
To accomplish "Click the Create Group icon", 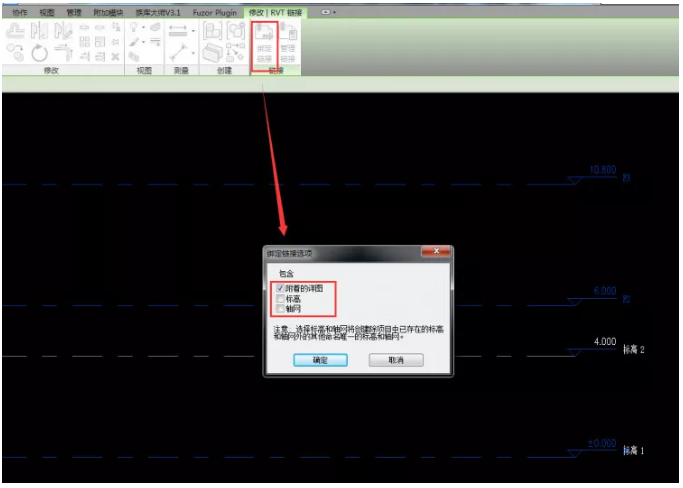I will pos(236,30).
